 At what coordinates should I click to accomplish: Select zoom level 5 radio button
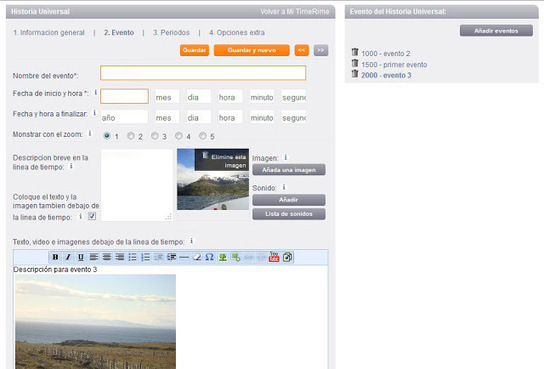click(x=203, y=136)
